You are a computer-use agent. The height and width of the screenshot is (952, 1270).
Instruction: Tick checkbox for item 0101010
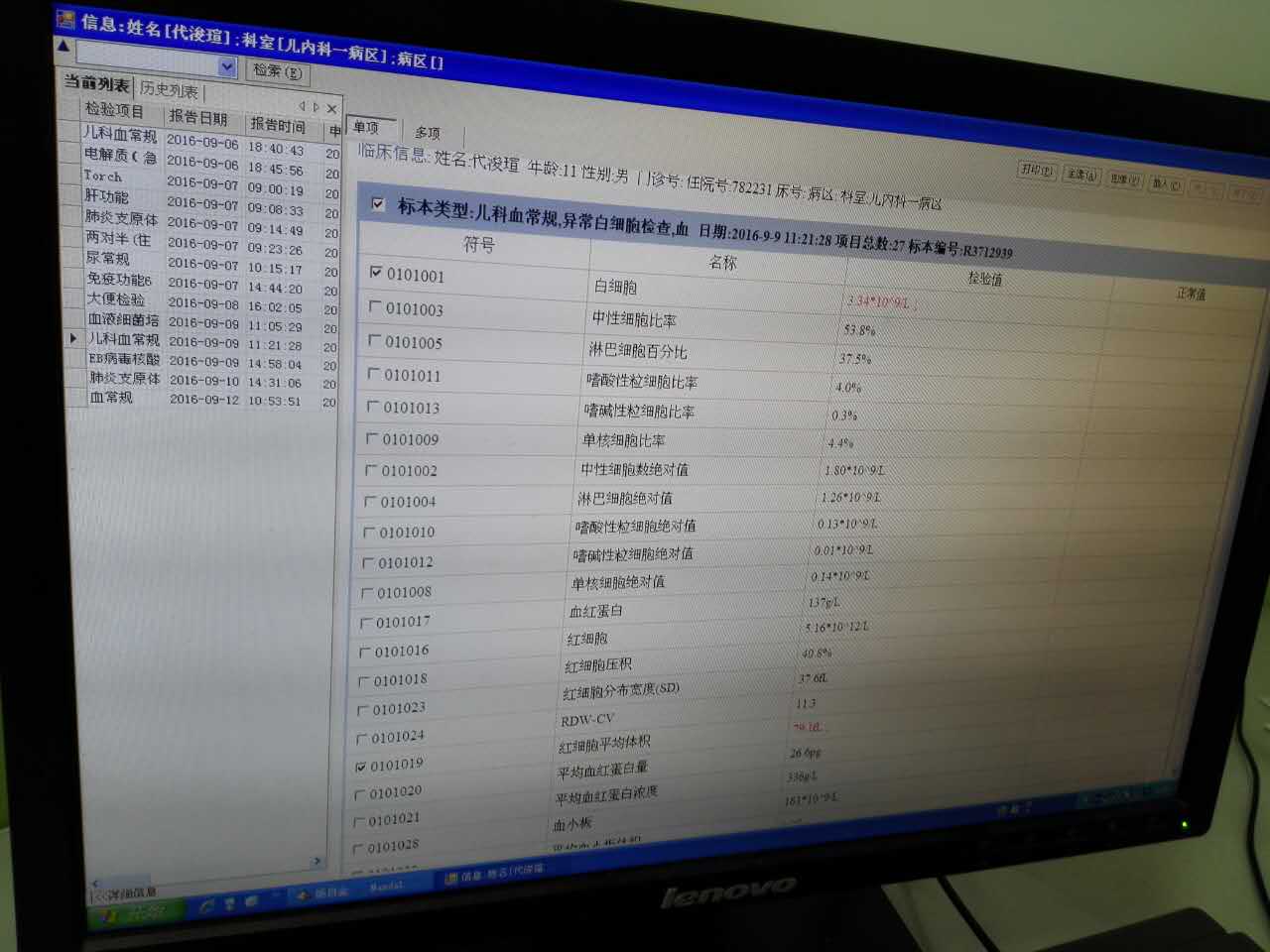368,532
